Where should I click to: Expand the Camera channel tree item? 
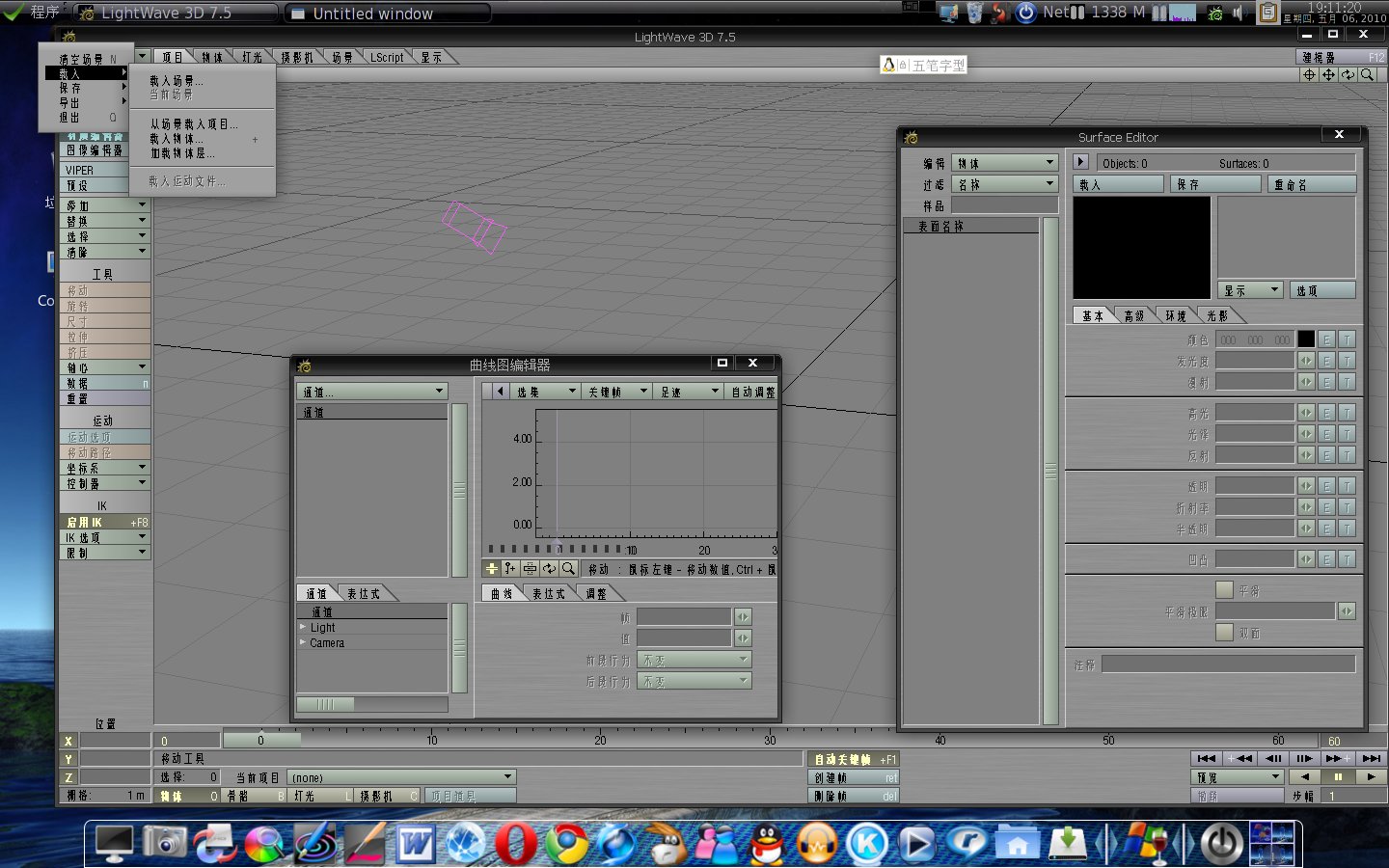[x=303, y=642]
